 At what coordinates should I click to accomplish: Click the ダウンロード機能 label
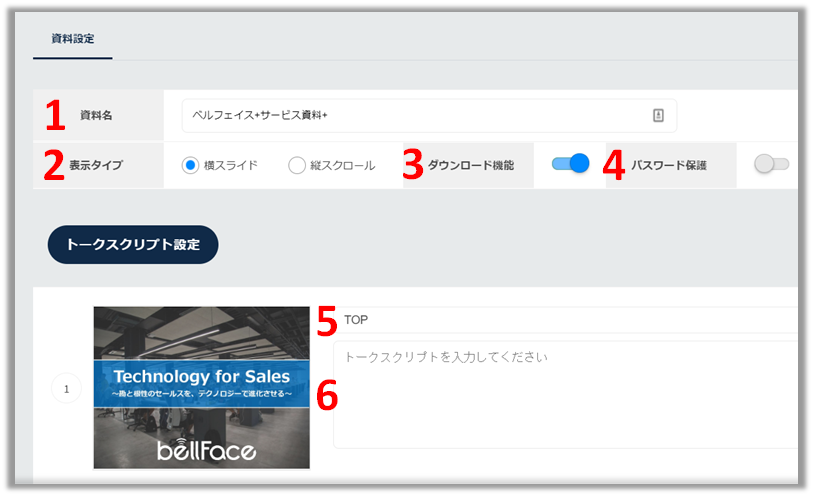point(471,165)
